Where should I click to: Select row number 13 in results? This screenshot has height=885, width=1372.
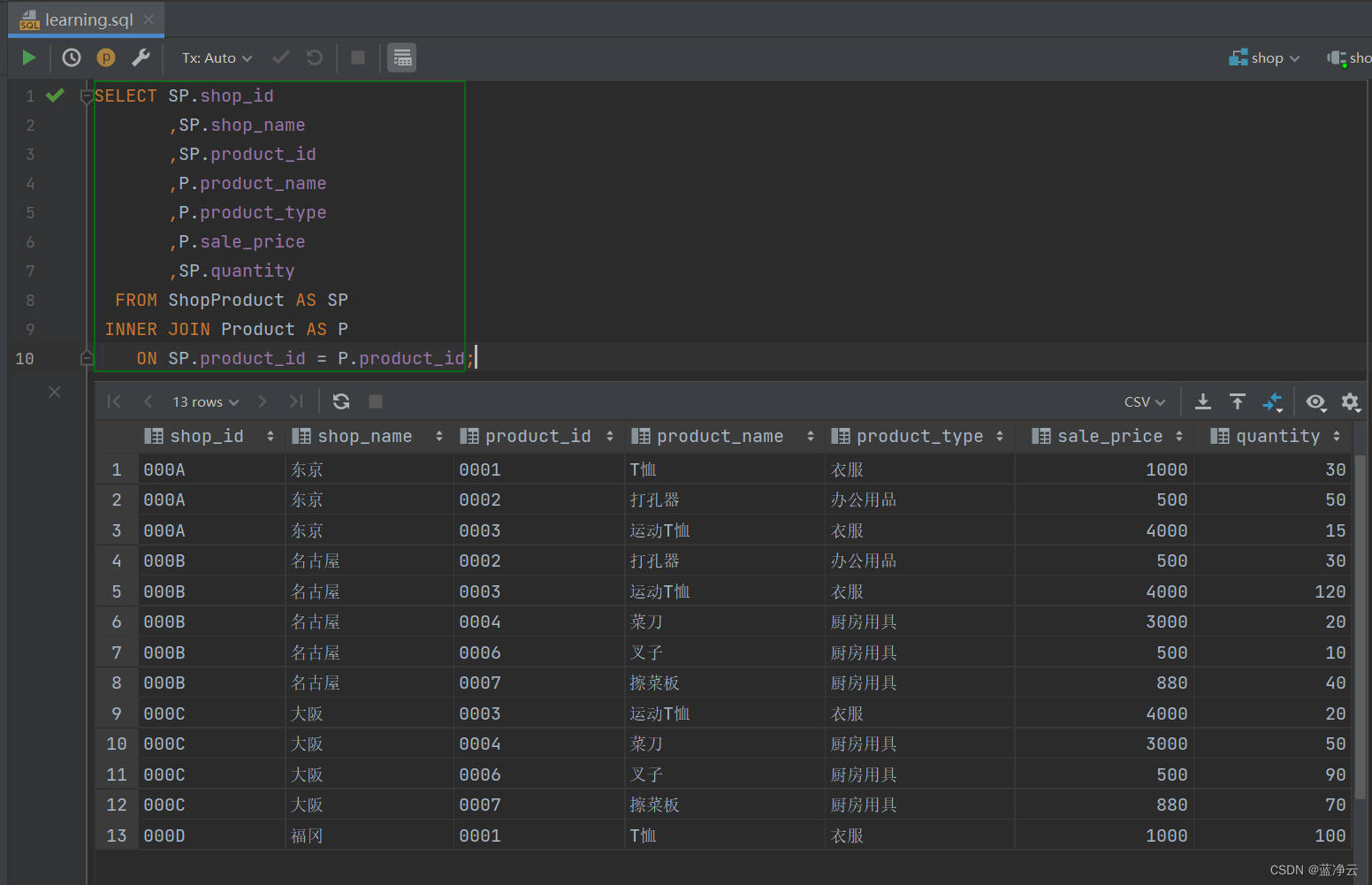[x=117, y=835]
